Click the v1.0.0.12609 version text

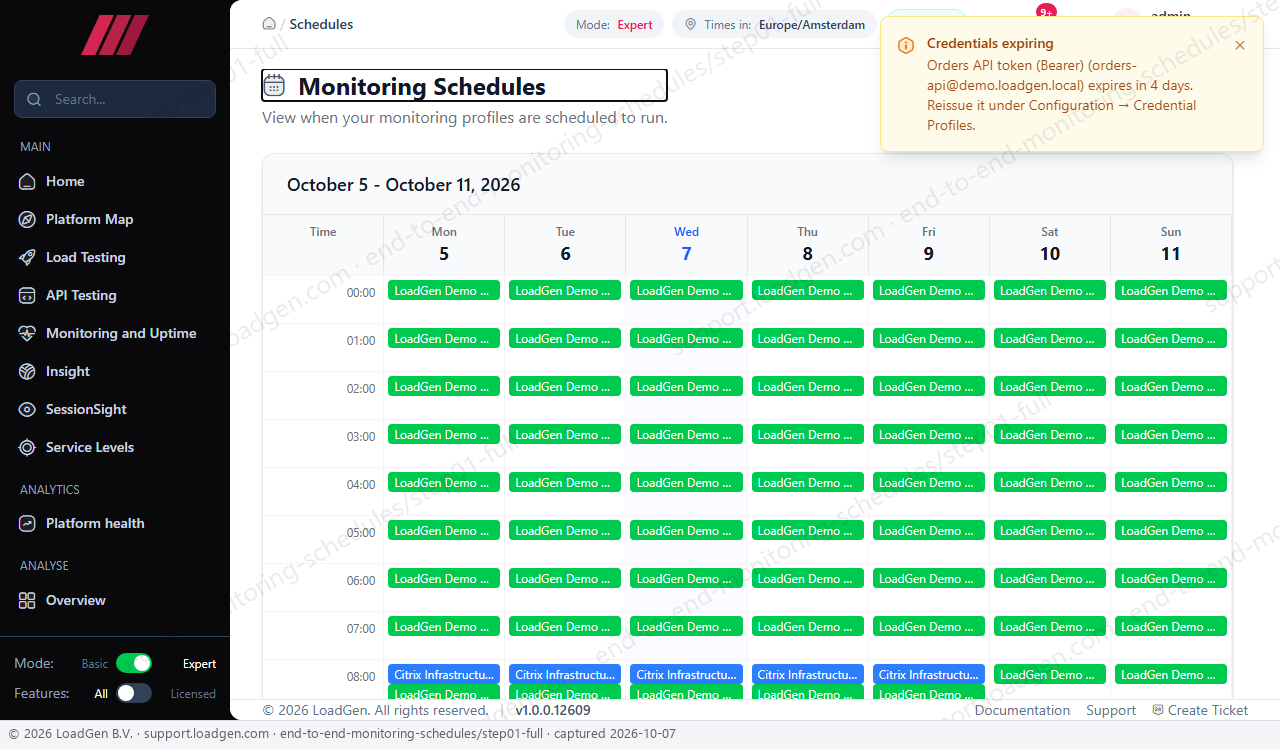click(553, 710)
